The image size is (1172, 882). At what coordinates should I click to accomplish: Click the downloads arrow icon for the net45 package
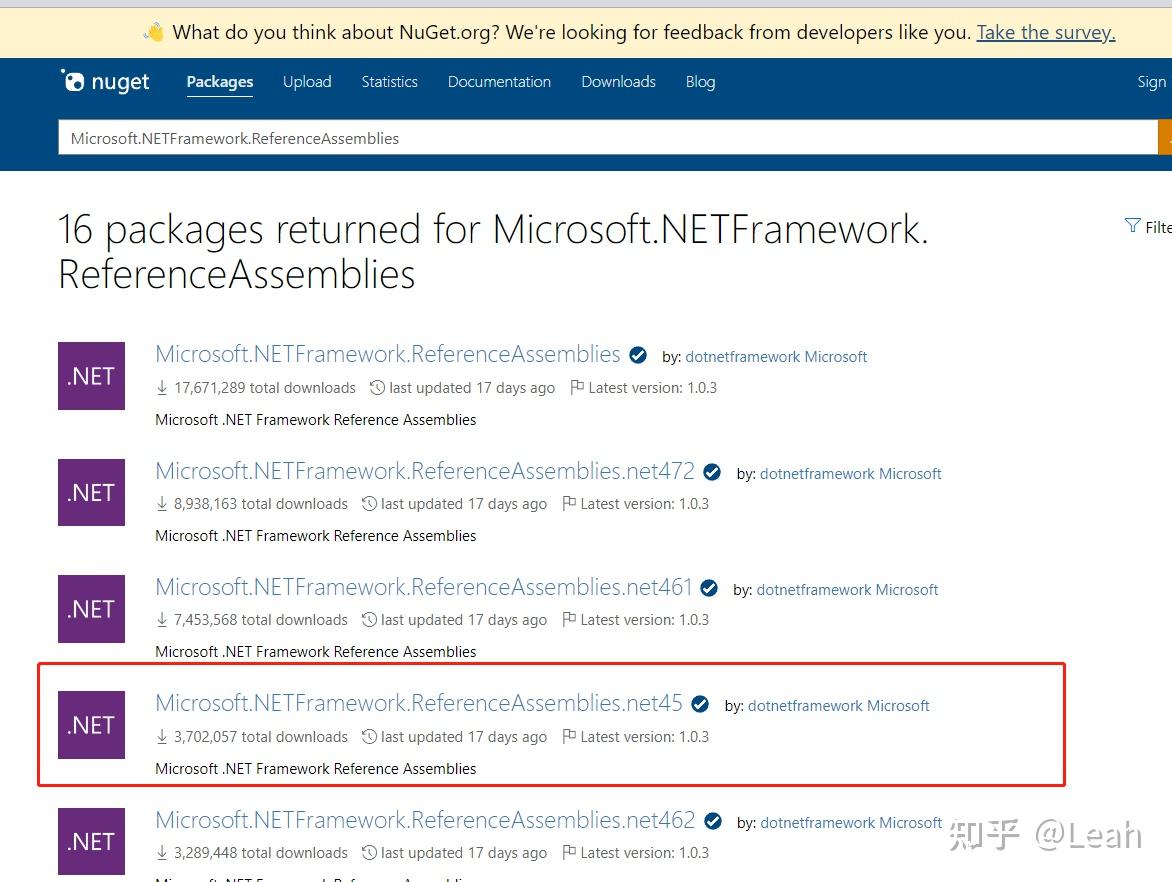(x=162, y=737)
